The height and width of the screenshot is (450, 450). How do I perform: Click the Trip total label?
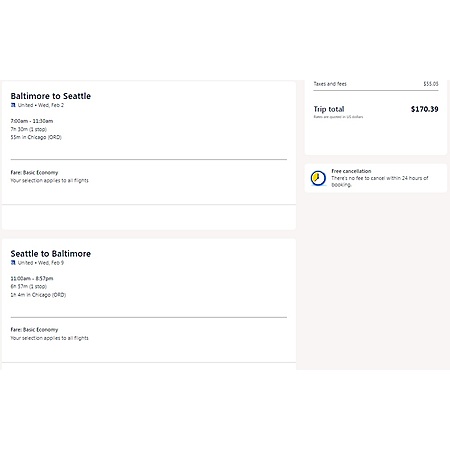coord(329,109)
